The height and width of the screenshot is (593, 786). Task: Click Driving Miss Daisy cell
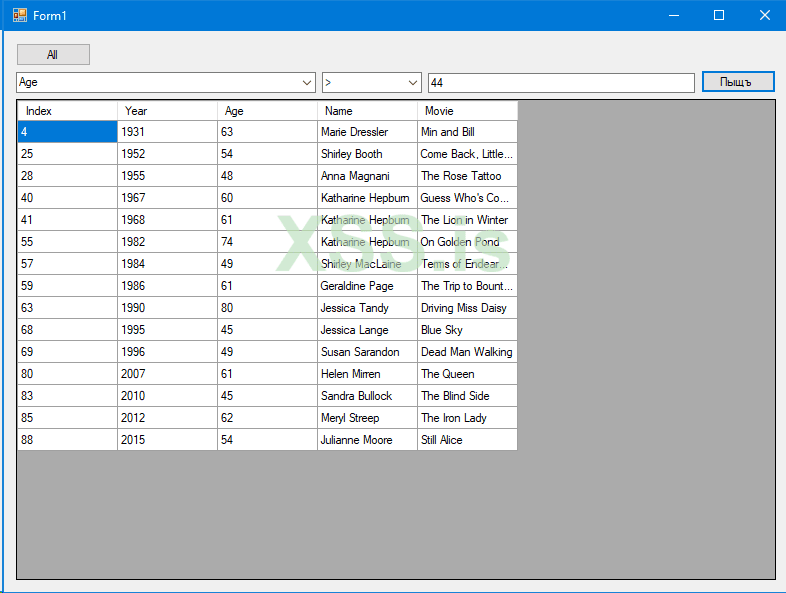467,308
